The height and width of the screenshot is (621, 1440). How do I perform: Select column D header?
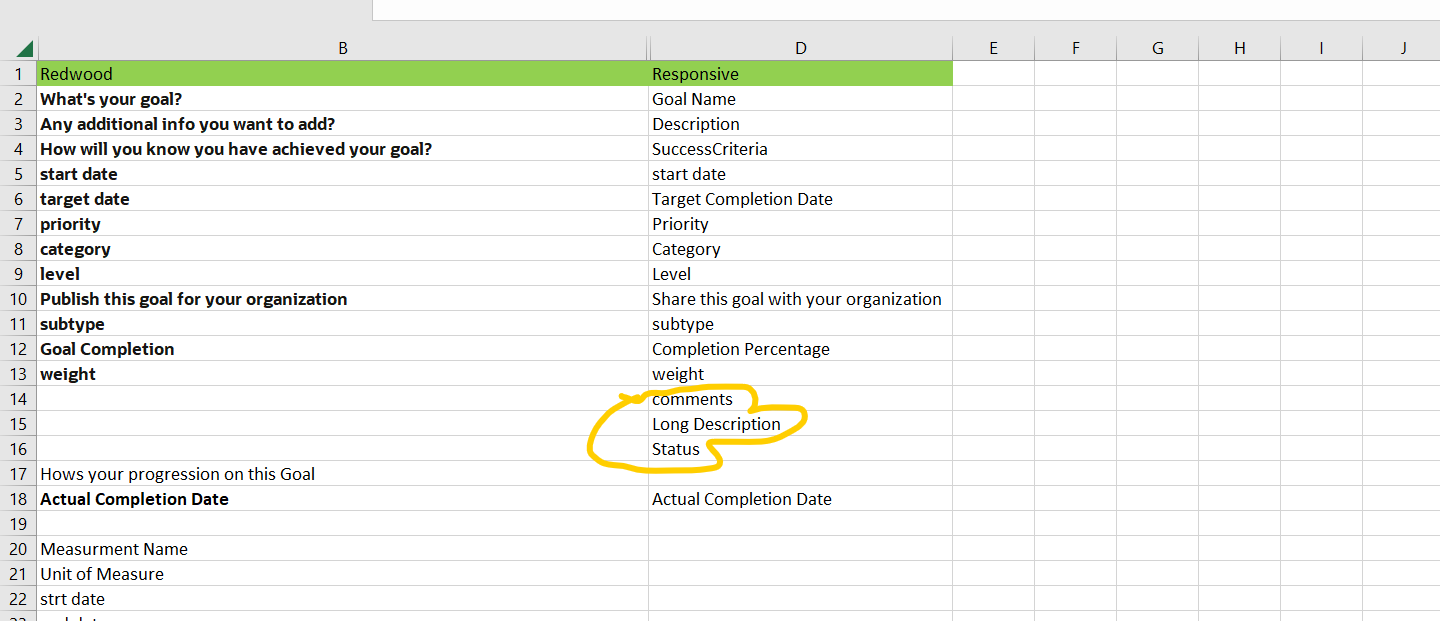click(800, 47)
